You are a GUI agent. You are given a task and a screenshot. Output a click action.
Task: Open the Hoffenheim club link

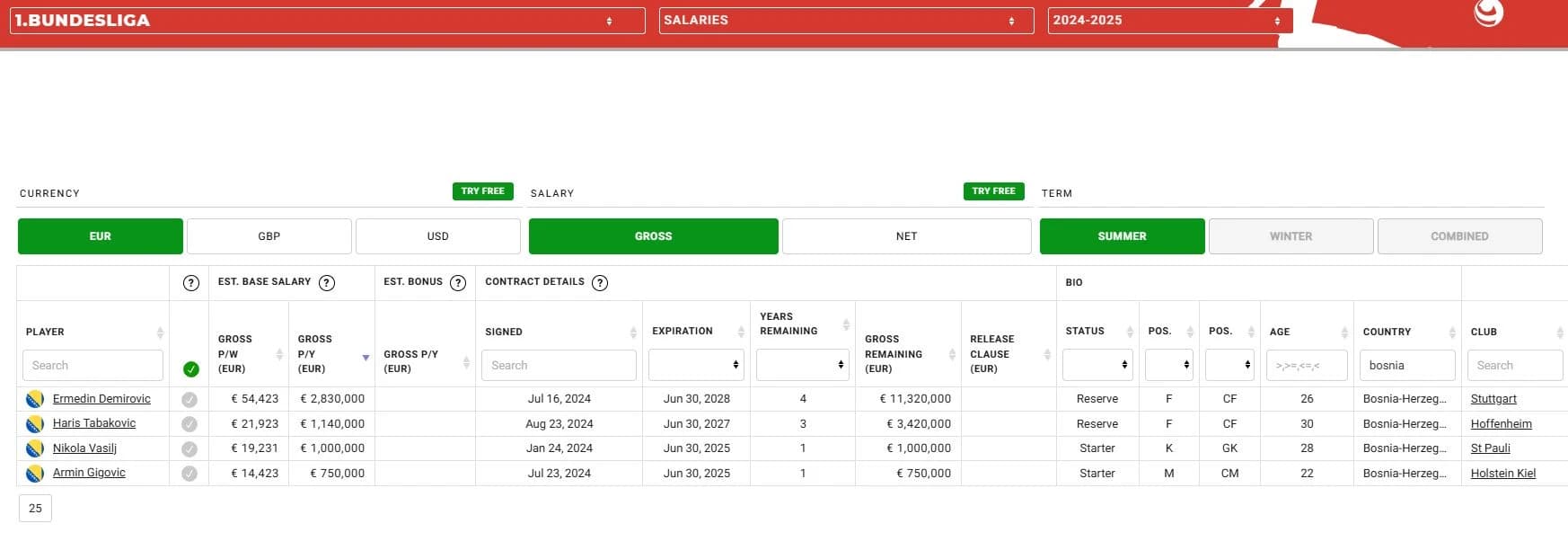click(1502, 424)
